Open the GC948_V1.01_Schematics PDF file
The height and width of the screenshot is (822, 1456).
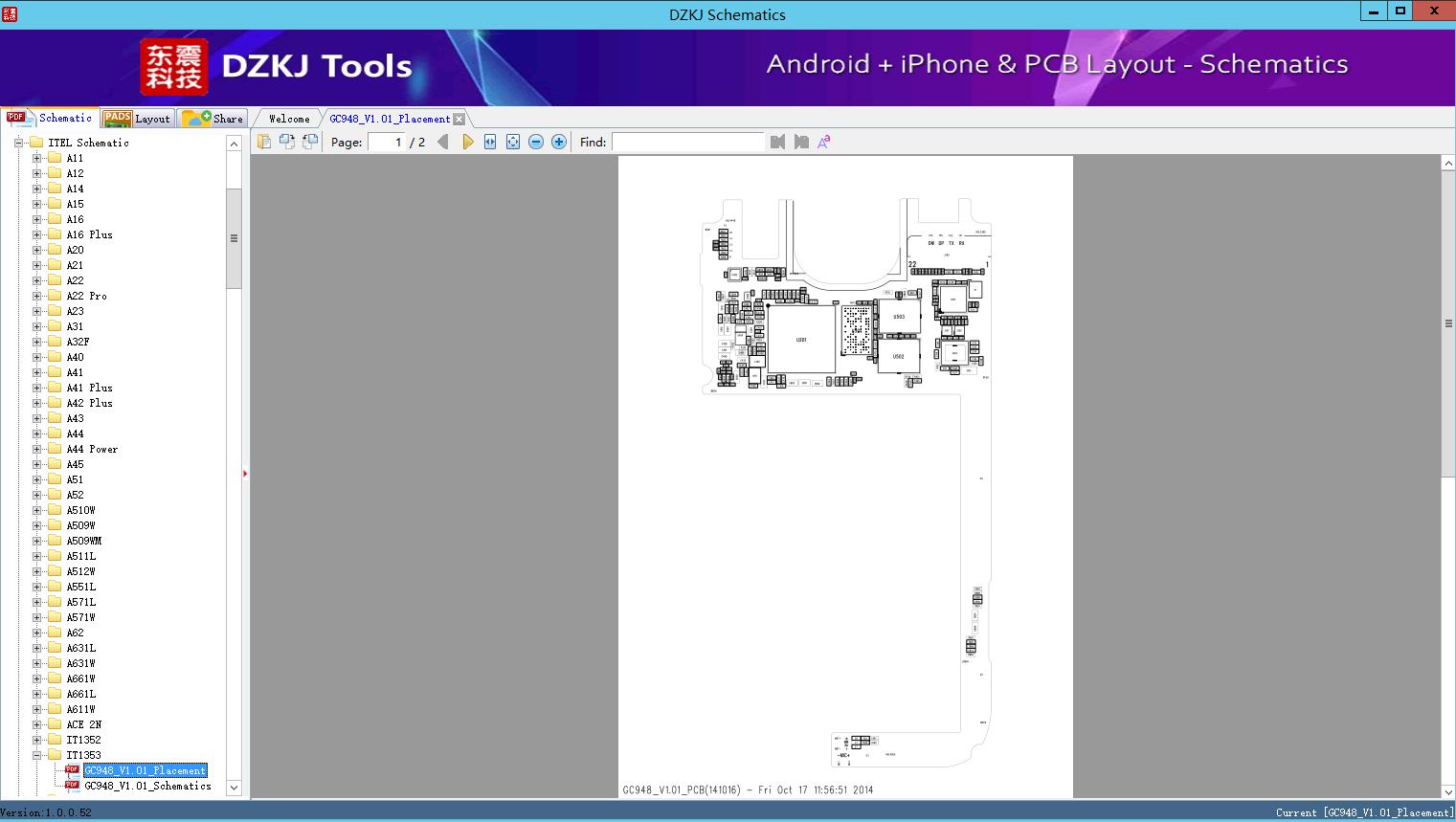(x=147, y=786)
